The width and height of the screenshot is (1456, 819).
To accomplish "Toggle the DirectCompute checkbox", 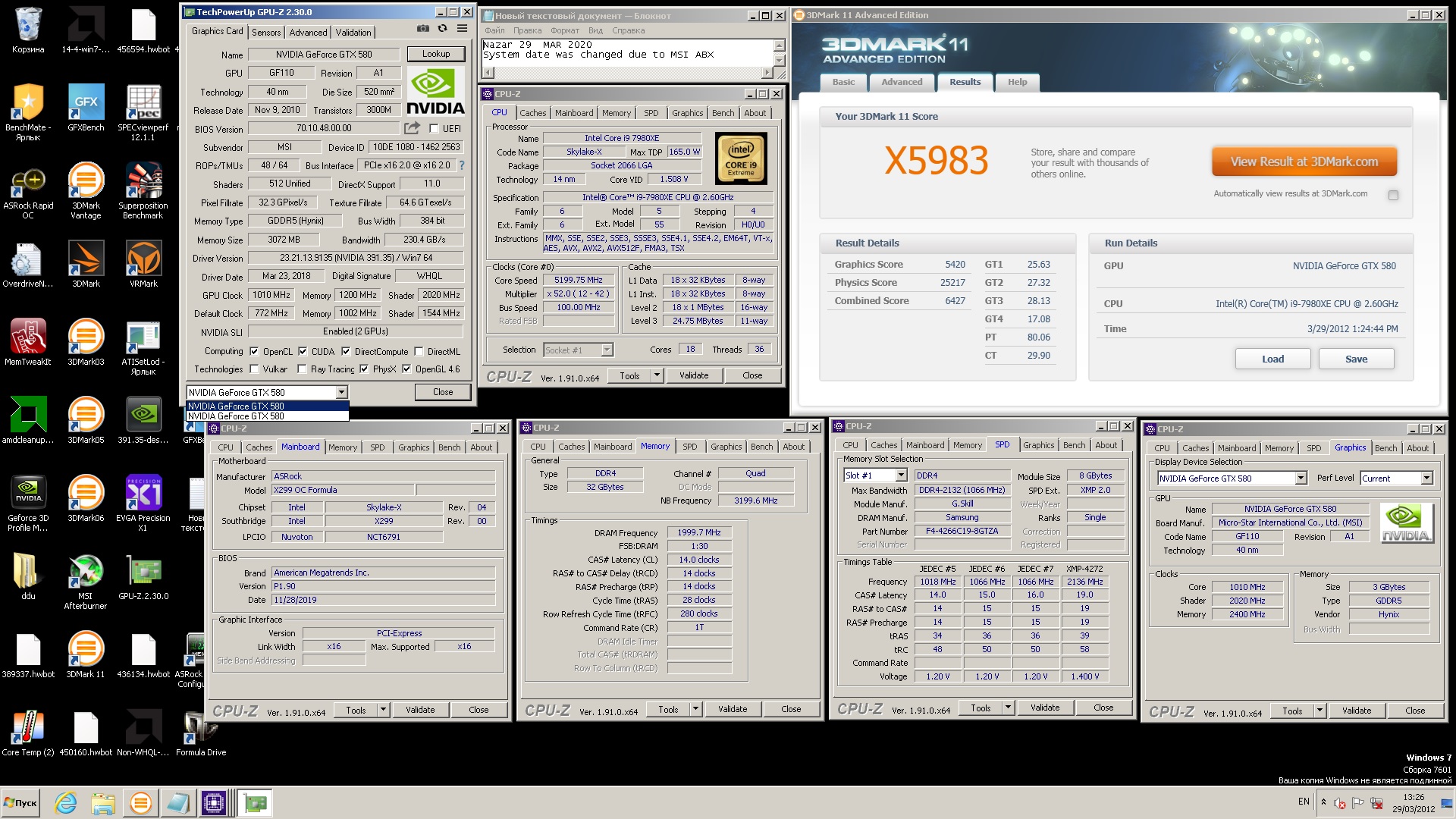I will [346, 352].
